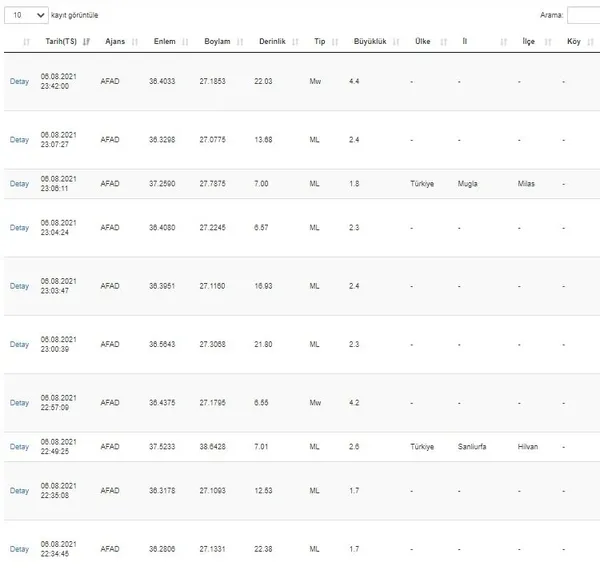Open Detay for the 23:42:00 earthquake
The height and width of the screenshot is (570, 600).
click(19, 81)
